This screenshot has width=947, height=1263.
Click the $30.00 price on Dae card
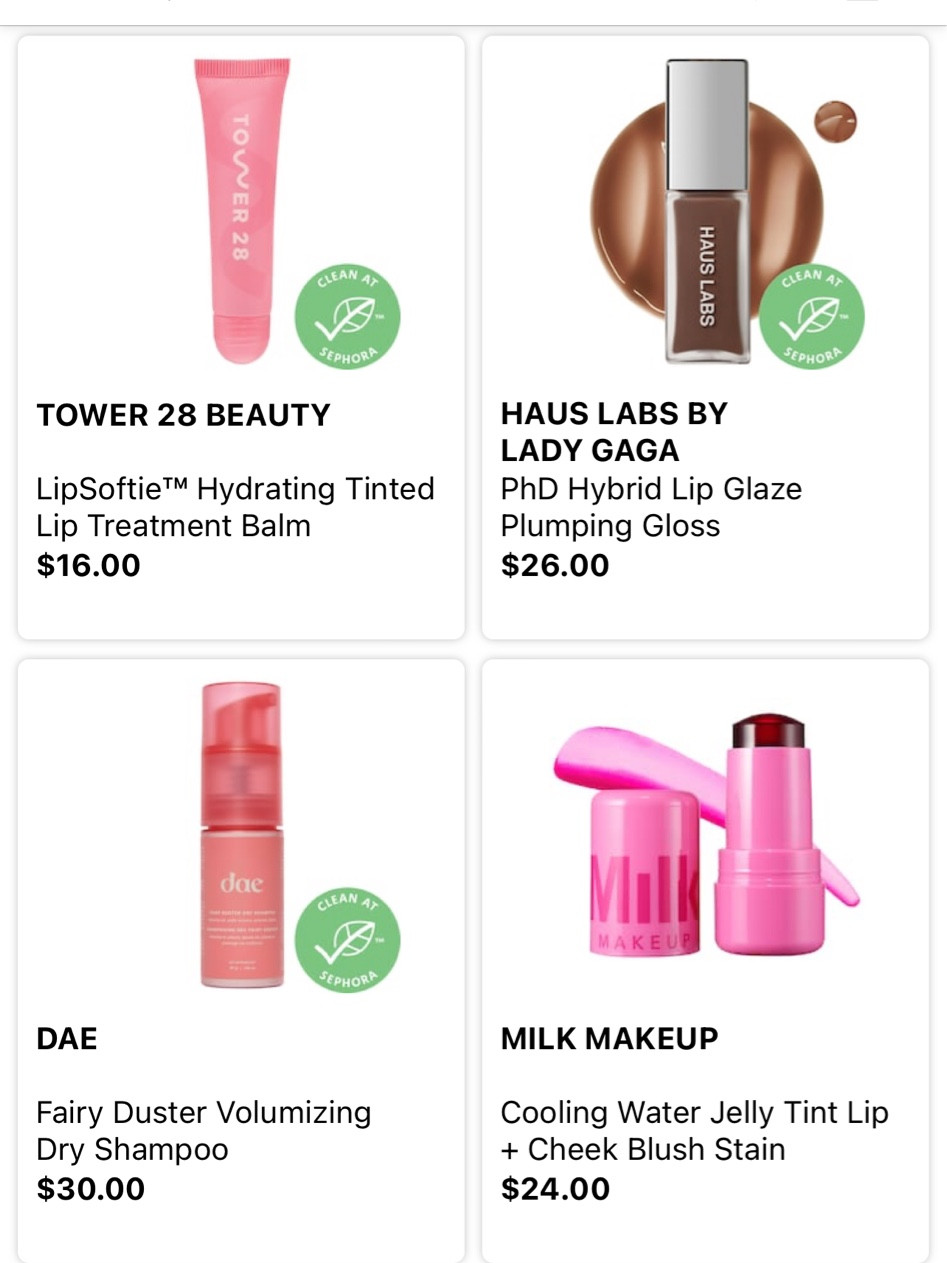pyautogui.click(x=90, y=1189)
